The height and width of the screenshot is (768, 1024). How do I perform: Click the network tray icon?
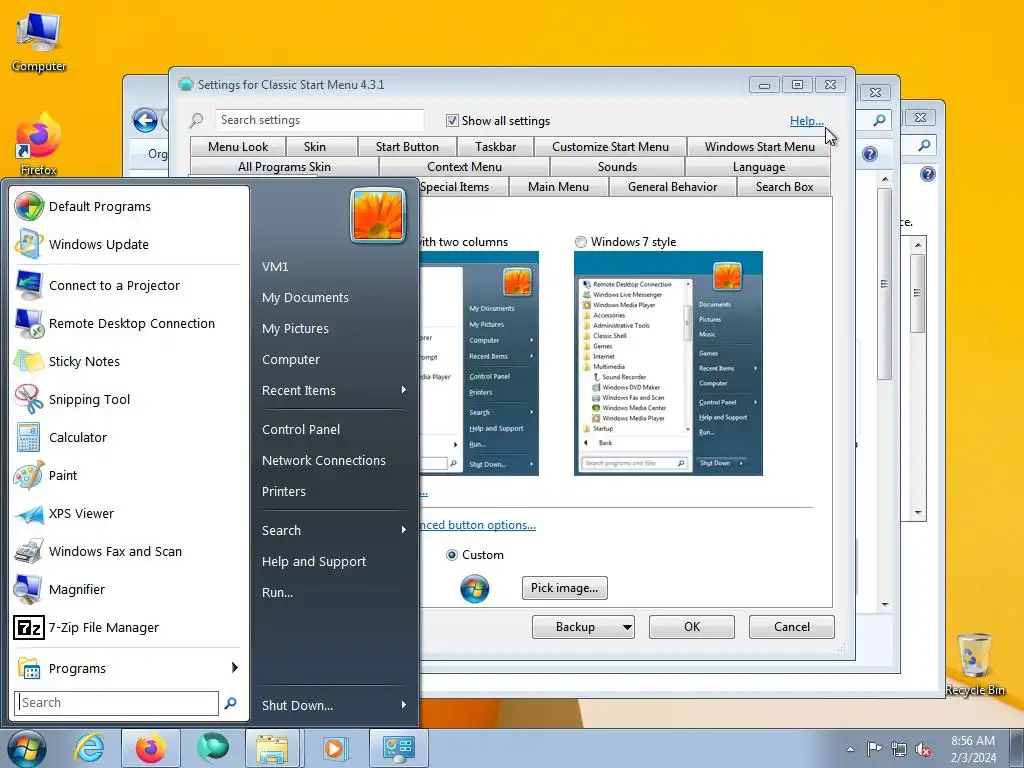[899, 749]
